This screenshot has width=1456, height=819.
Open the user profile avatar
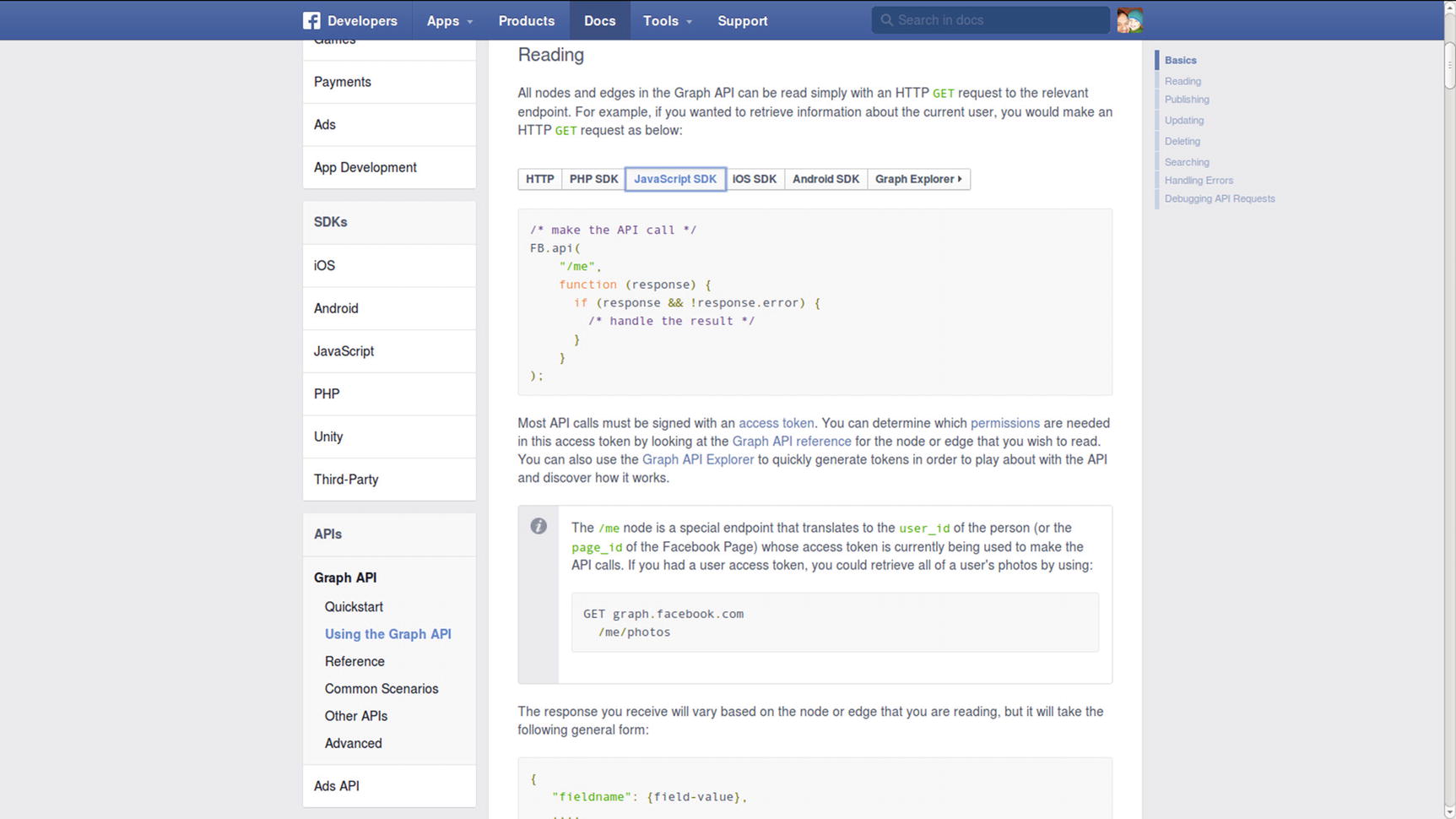[1129, 20]
